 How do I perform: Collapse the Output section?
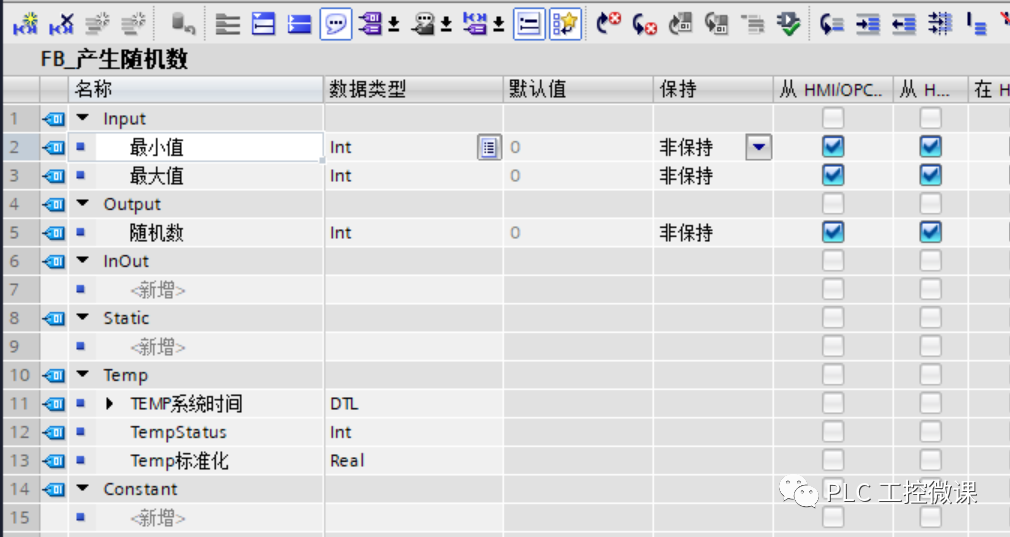click(x=82, y=203)
